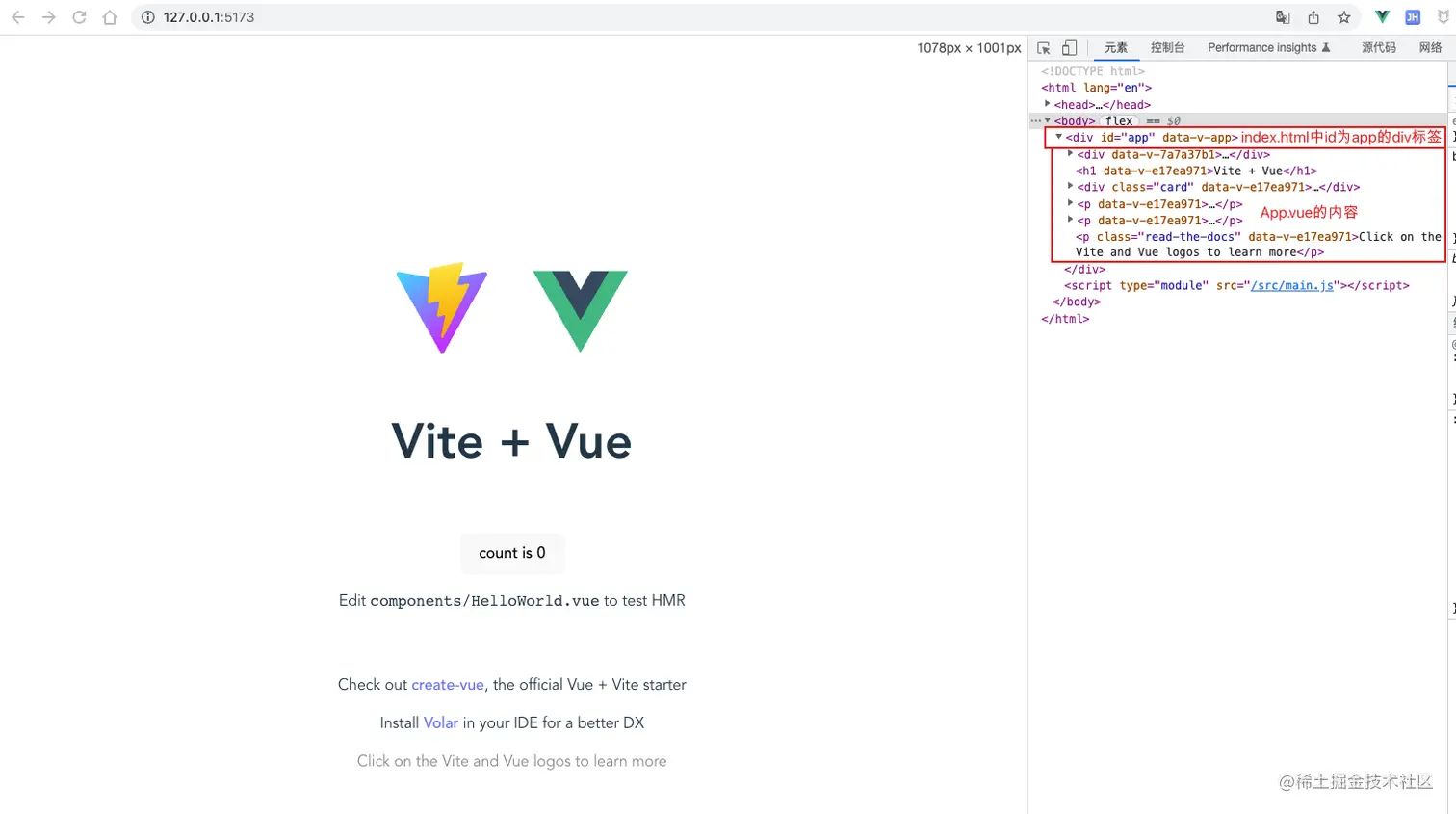Toggle the device toolbar in DevTools
Viewport: 1456px width, 814px height.
tap(1069, 48)
